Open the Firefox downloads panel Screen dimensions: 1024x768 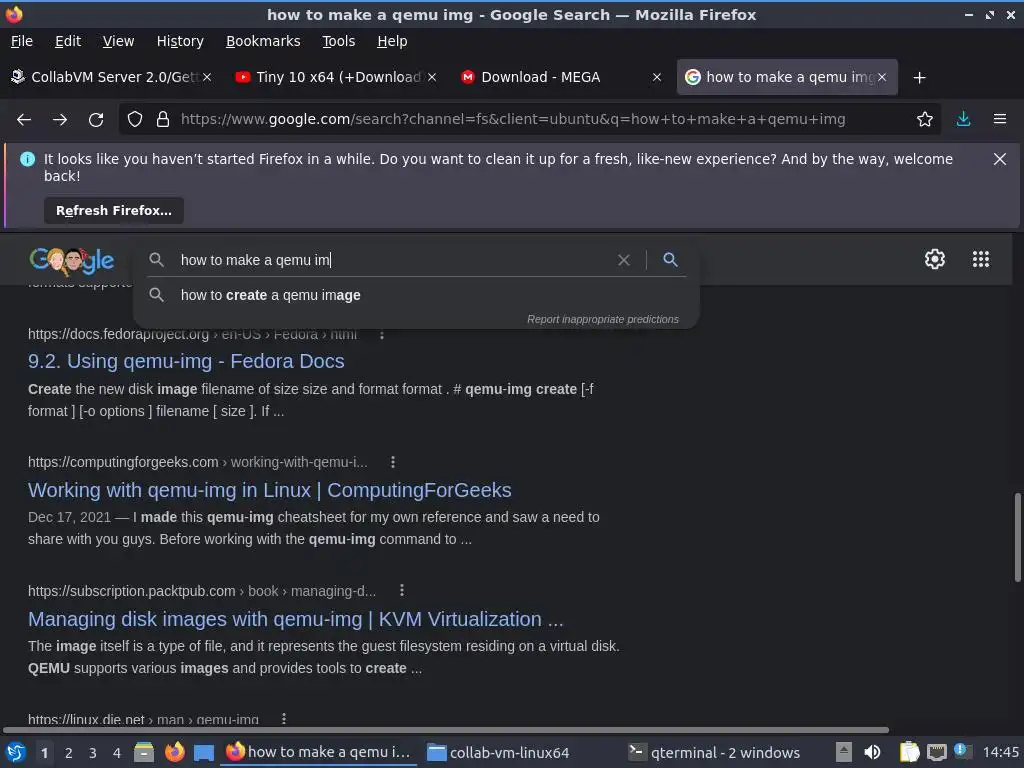(963, 120)
